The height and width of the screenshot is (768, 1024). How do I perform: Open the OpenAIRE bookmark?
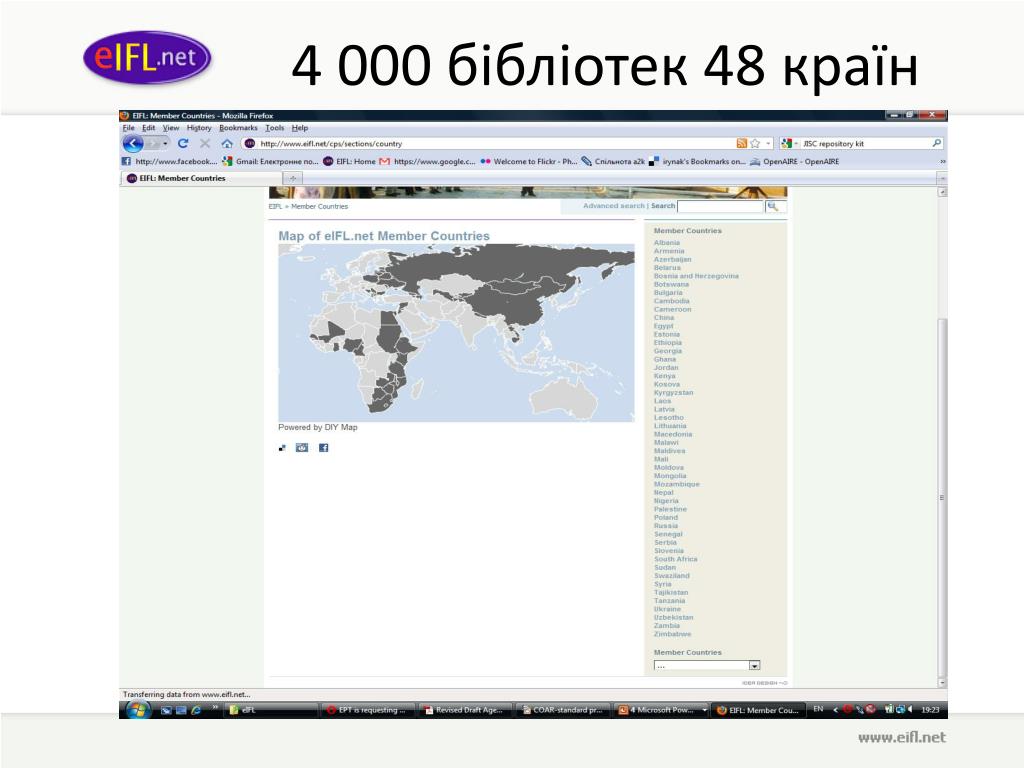(x=794, y=161)
